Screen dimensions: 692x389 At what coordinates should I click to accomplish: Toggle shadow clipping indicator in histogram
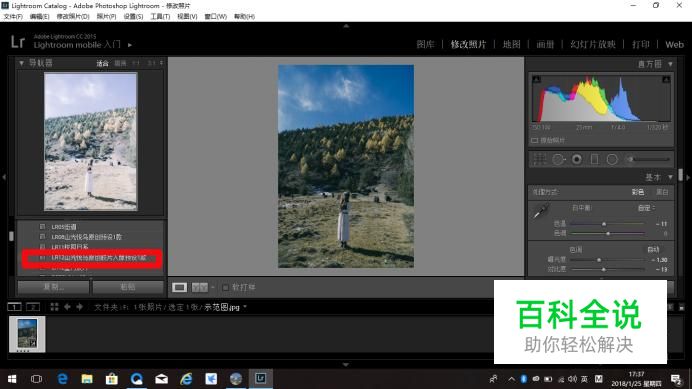(536, 79)
